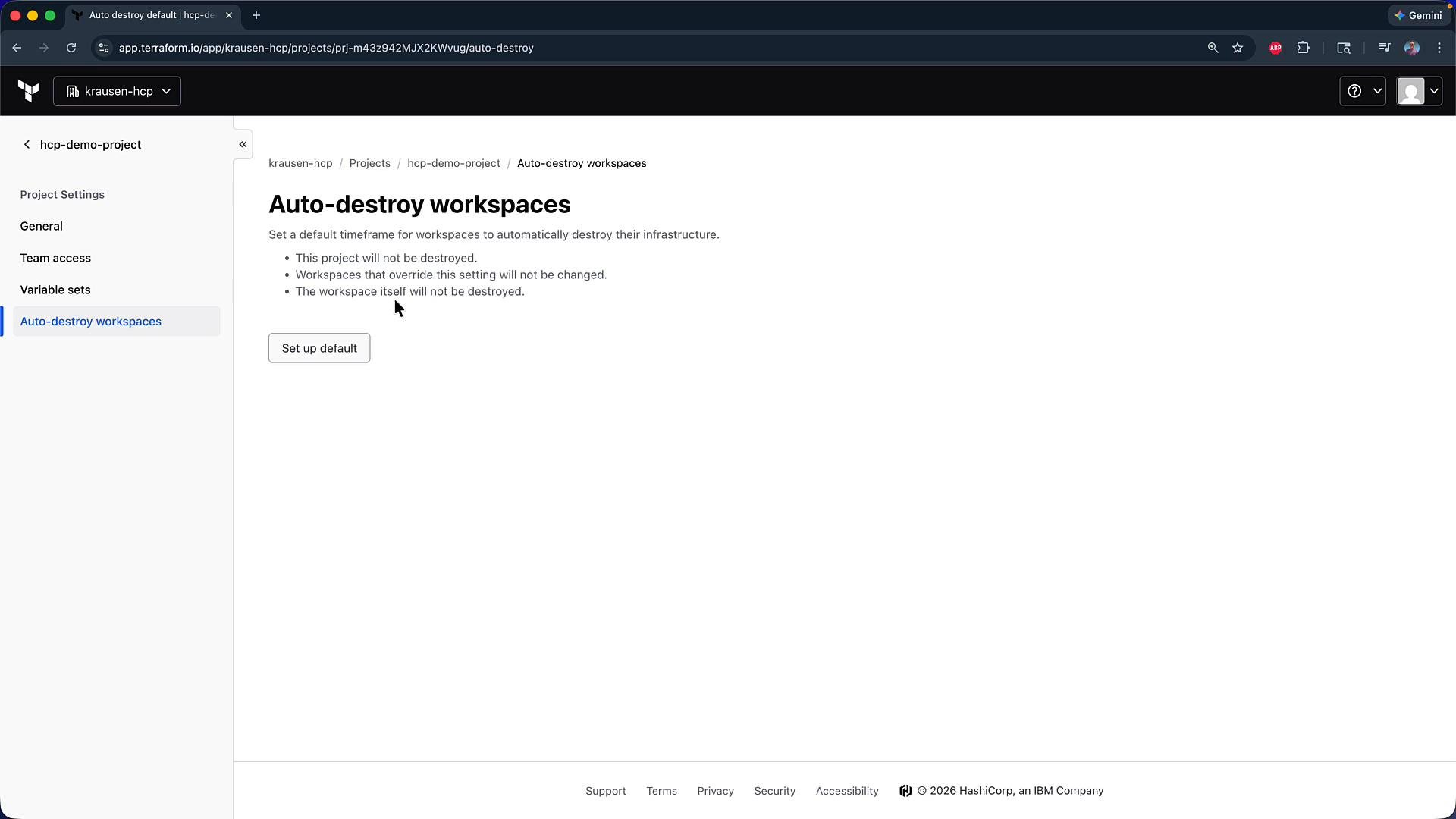Close the Auto destroy default tab
1456x819 pixels.
229,15
